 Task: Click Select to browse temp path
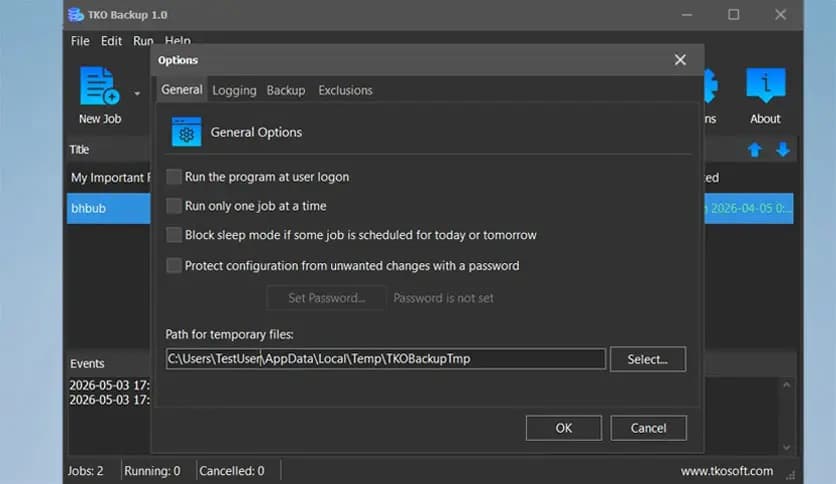point(647,359)
